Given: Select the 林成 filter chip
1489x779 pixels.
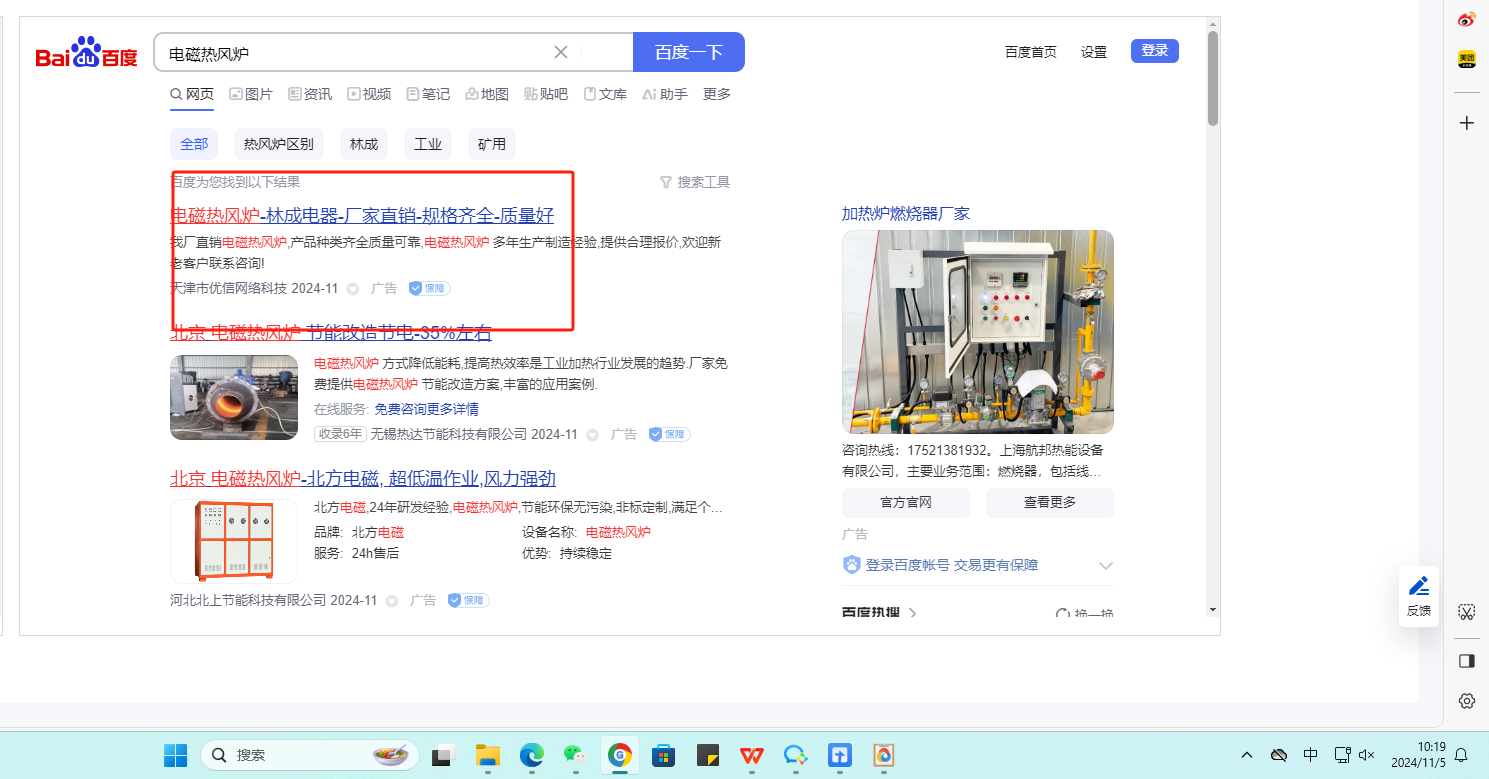Looking at the screenshot, I should [364, 144].
